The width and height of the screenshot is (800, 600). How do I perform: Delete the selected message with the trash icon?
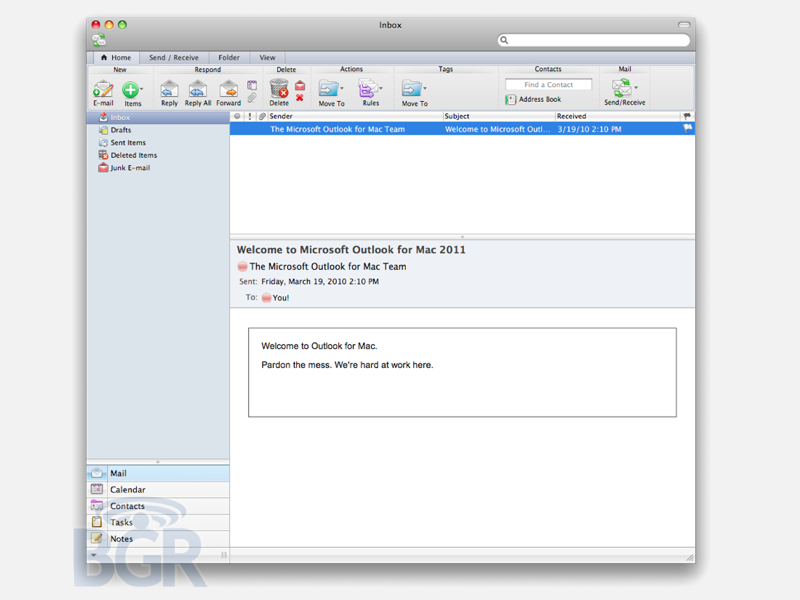[x=279, y=93]
